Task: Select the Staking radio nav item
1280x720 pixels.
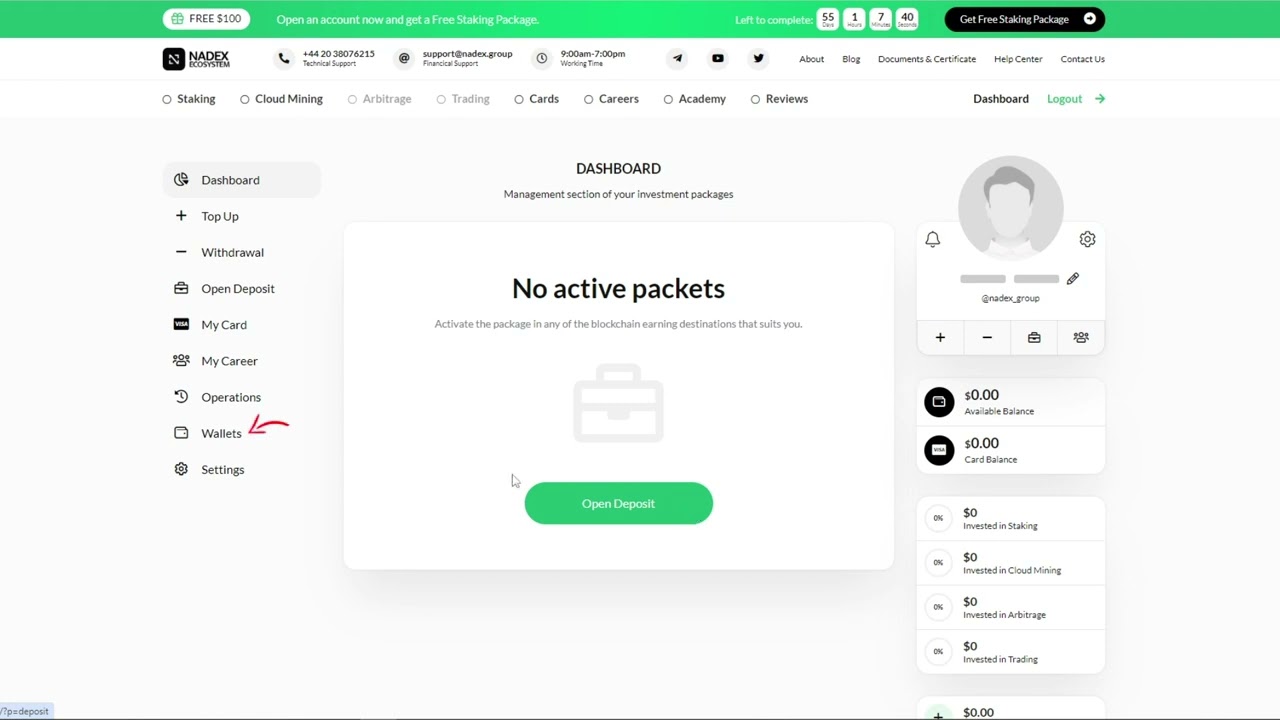Action: pyautogui.click(x=189, y=99)
